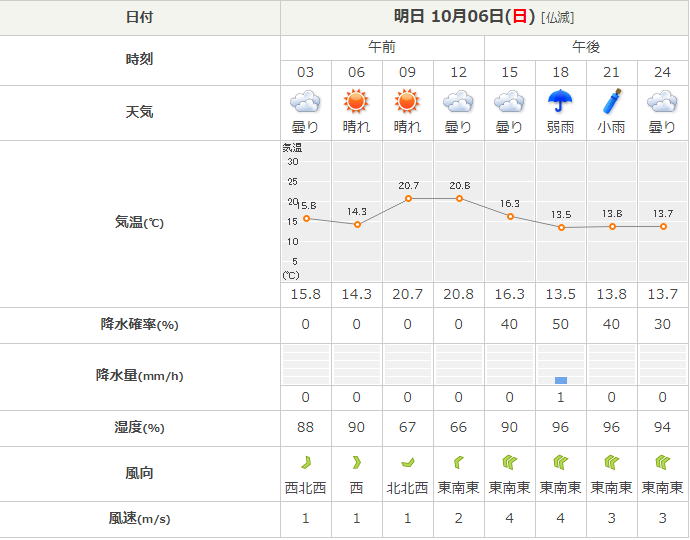Click the 15.8 temperature value cell
This screenshot has width=690, height=540.
(x=305, y=294)
